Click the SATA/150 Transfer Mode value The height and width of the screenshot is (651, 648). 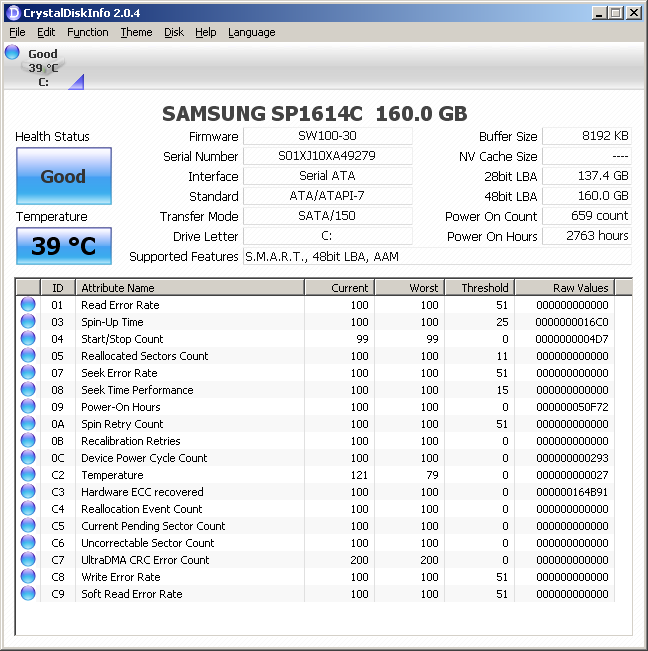pos(328,216)
